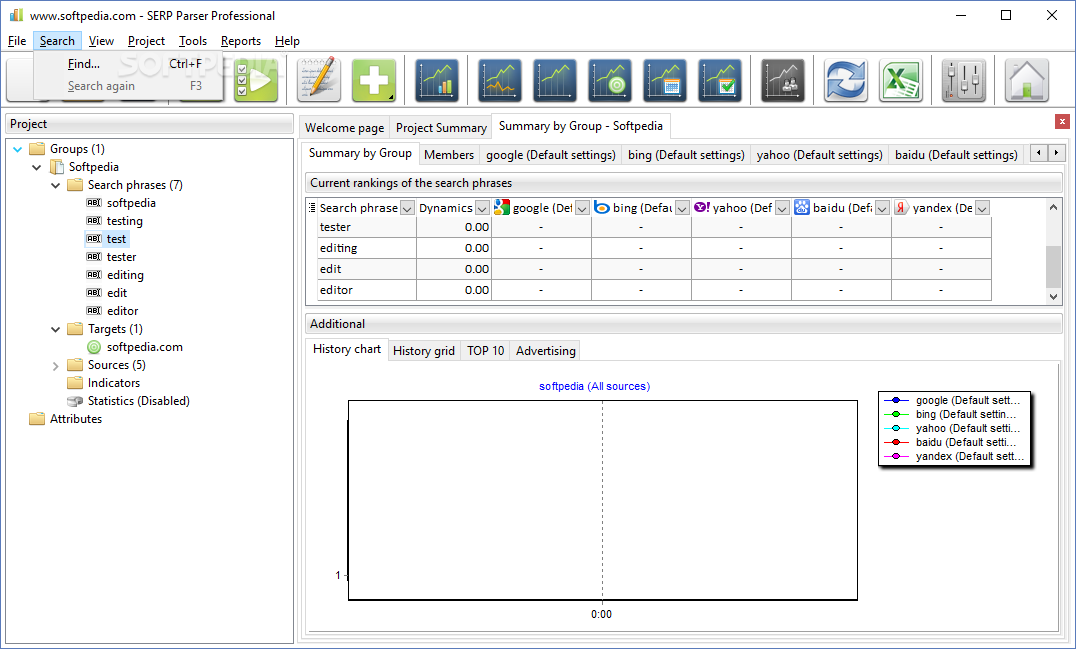
Task: Select the softpedia search phrase in tree
Action: tap(131, 203)
